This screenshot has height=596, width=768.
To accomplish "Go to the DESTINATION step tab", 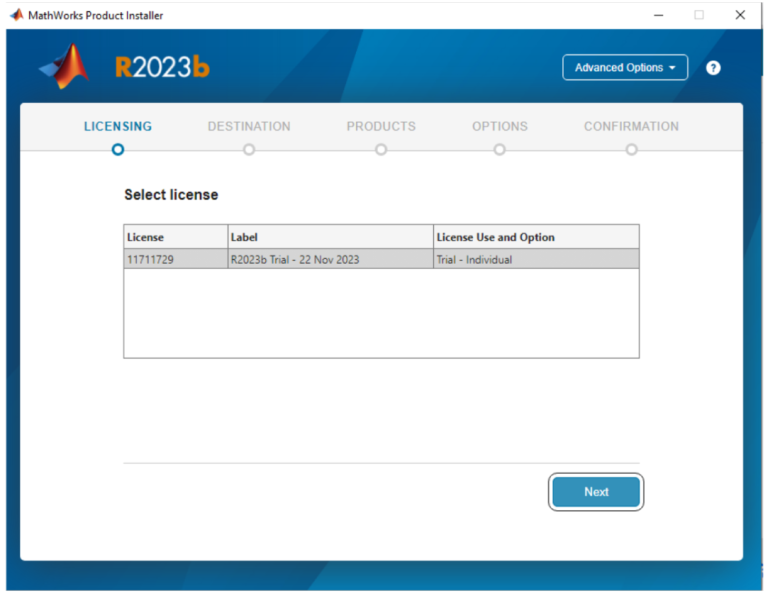I will 249,127.
